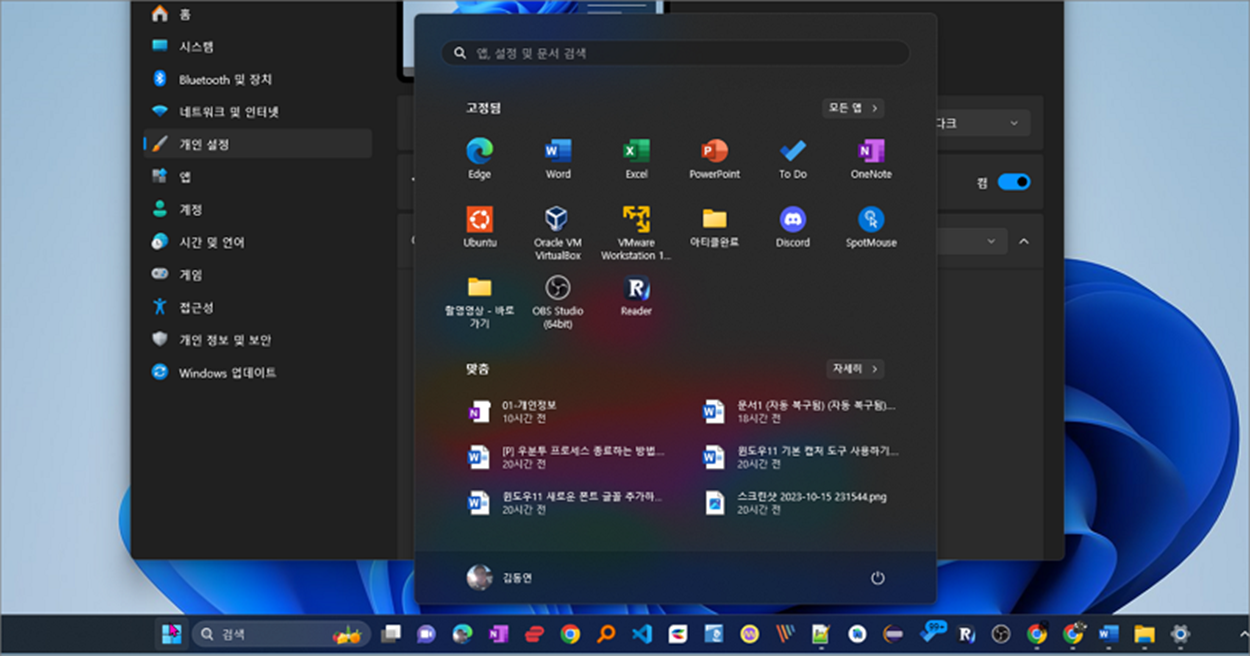Viewport: 1250px width, 656px height.
Task: Go to 개인 정보 및 보안 settings
Action: click(x=258, y=339)
